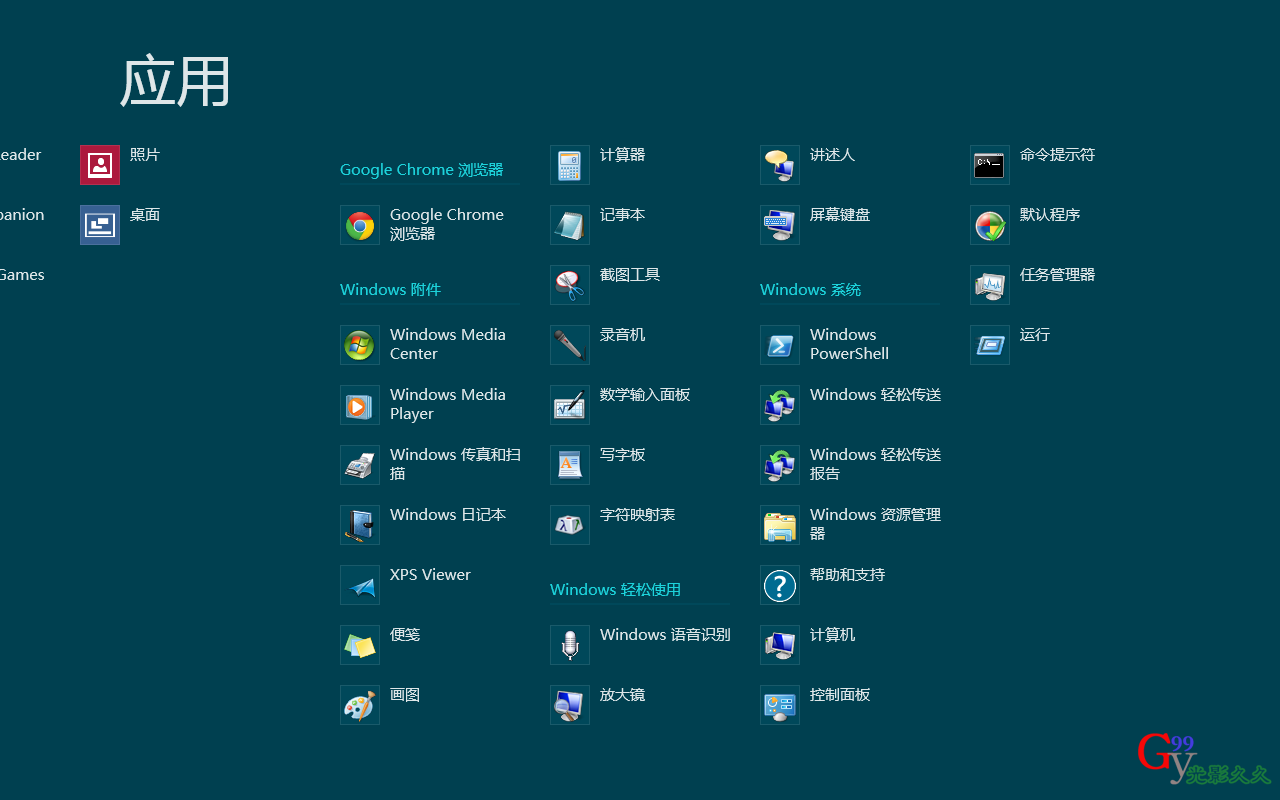Open 记事本 notepad icon
Viewport: 1280px width, 800px height.
[570, 225]
